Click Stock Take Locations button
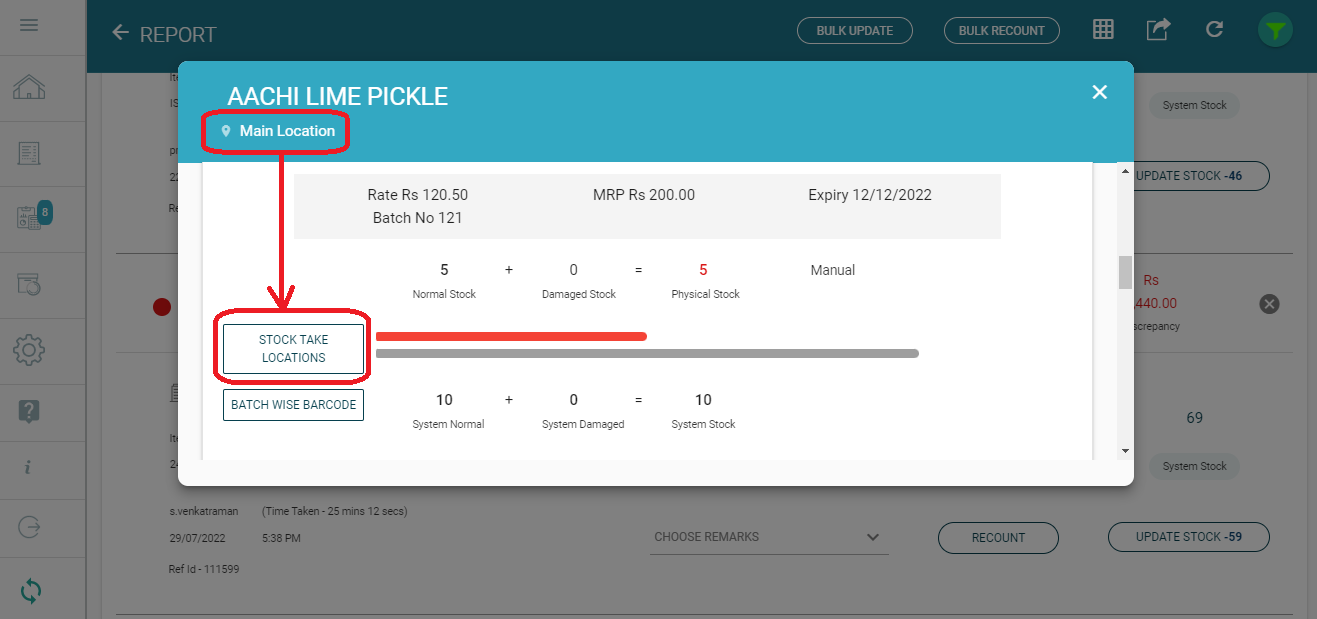Screen dimensions: 1317x619 (293, 349)
